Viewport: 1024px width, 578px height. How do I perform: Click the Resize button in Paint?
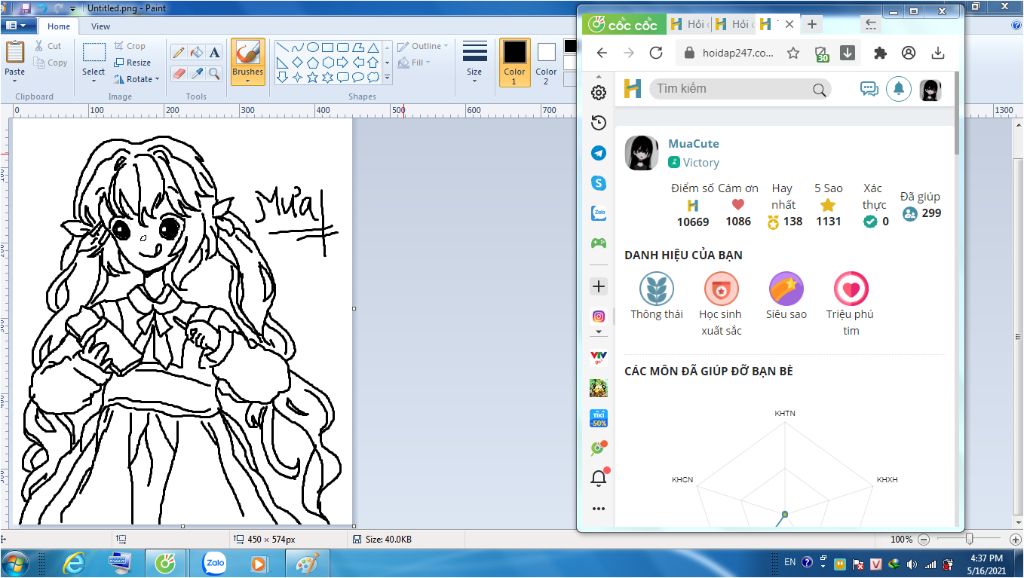[x=133, y=63]
